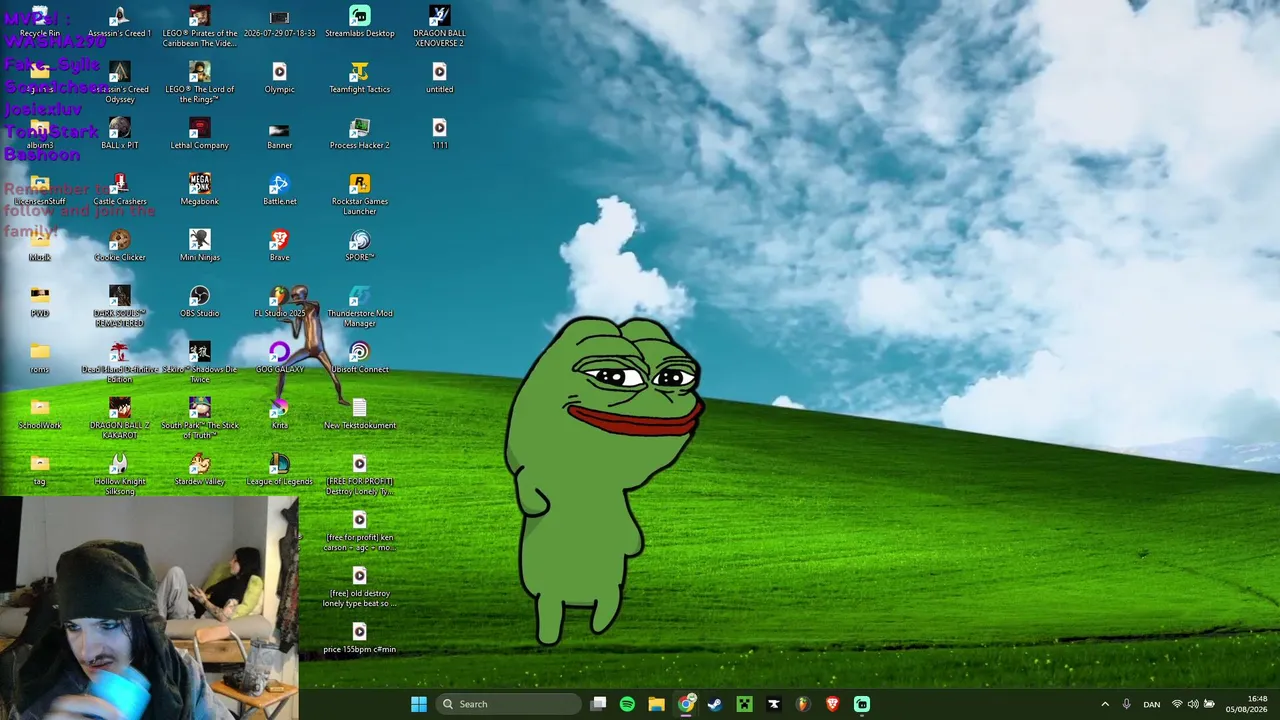
Task: Select the ken carson free for profit file
Action: (x=359, y=530)
